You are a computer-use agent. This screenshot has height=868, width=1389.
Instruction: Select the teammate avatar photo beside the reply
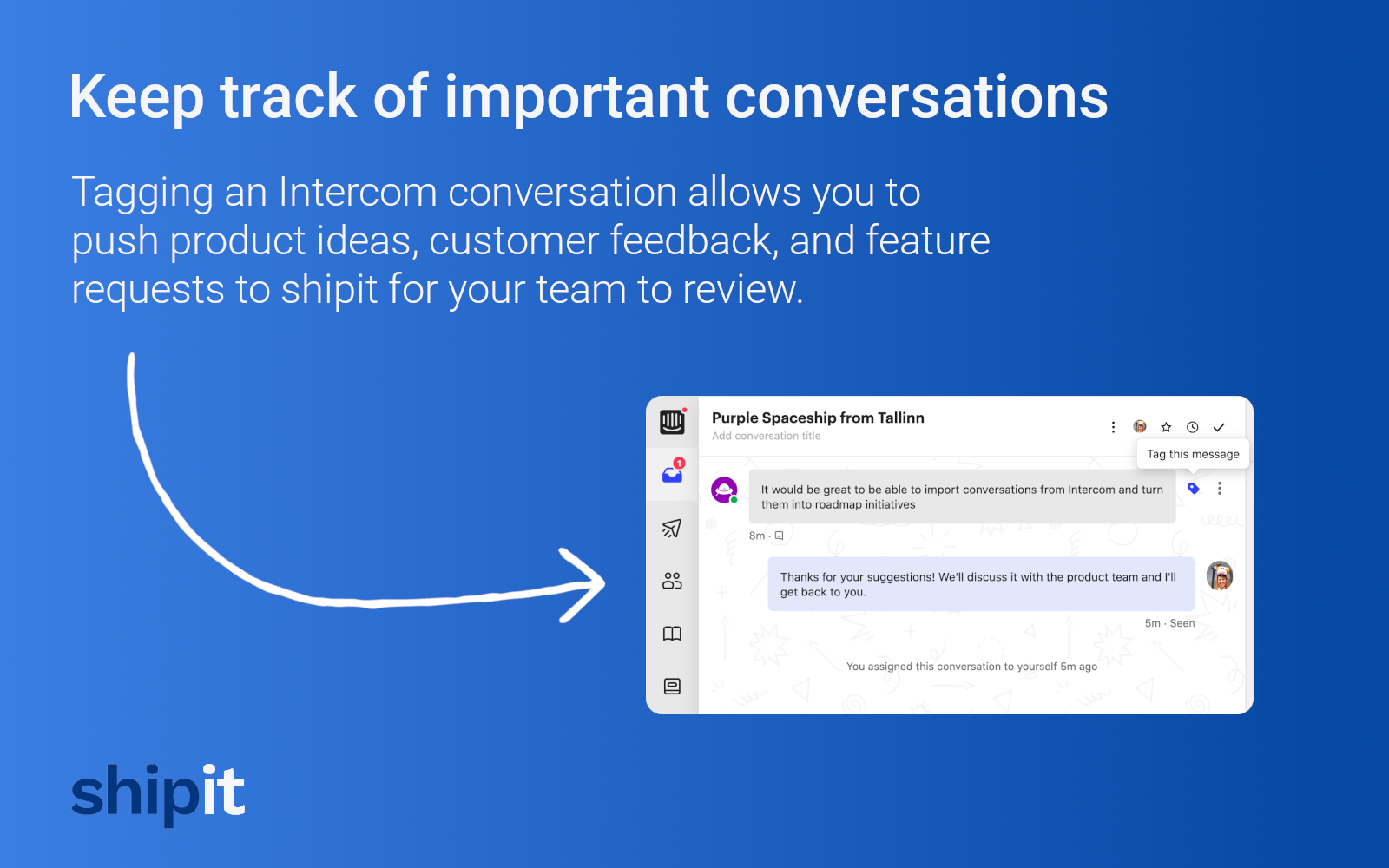tap(1220, 575)
